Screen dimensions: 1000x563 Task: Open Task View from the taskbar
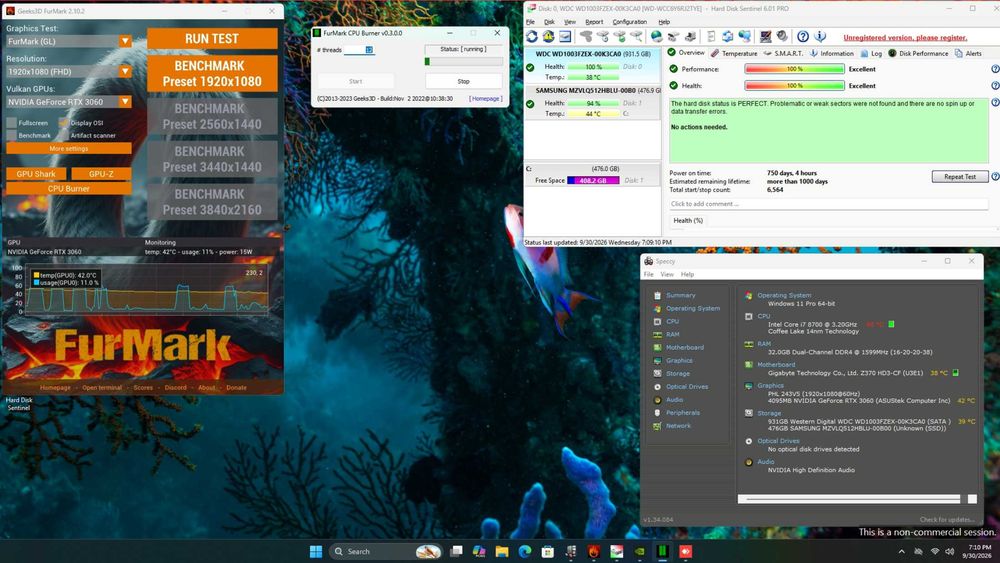[456, 552]
